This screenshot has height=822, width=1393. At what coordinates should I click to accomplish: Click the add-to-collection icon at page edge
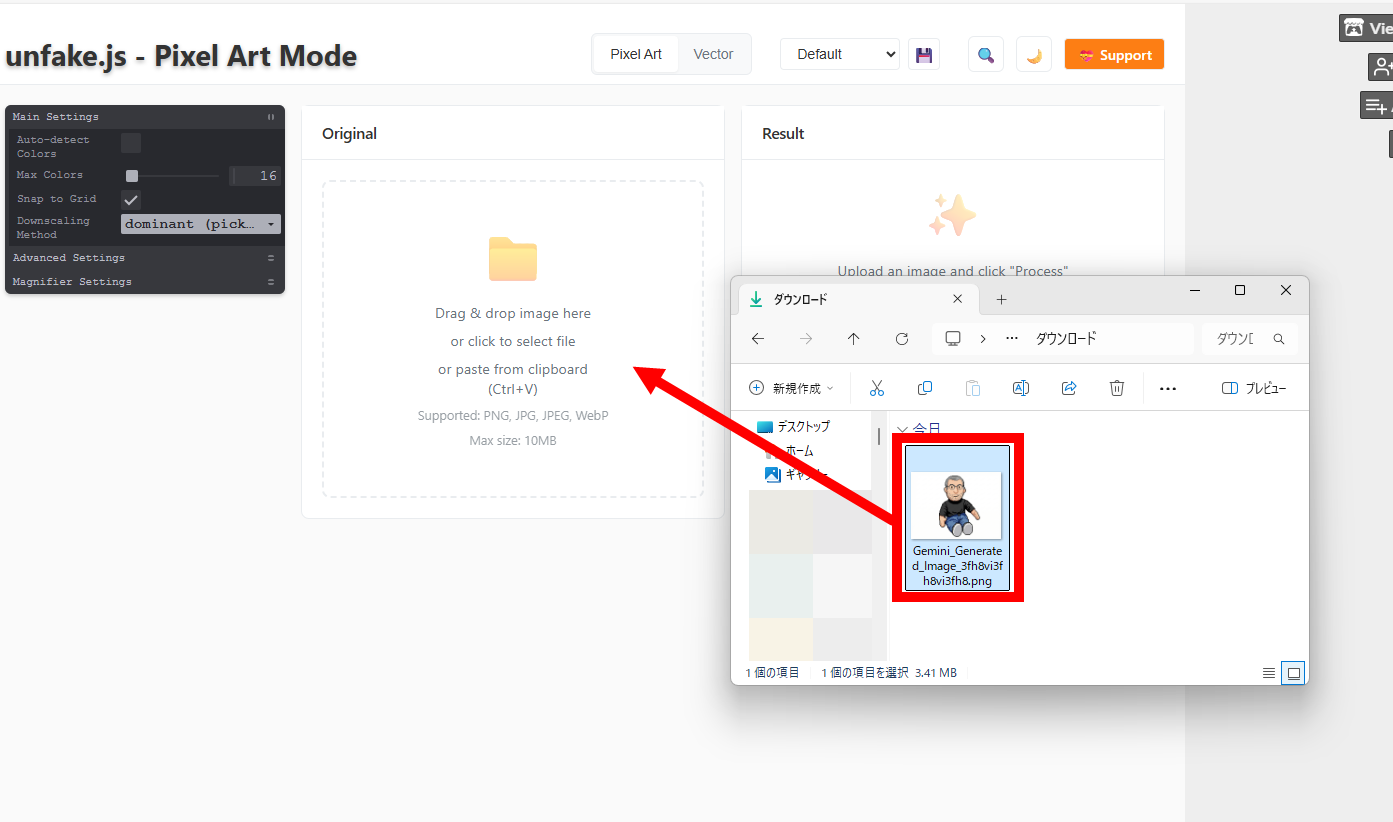click(1377, 105)
